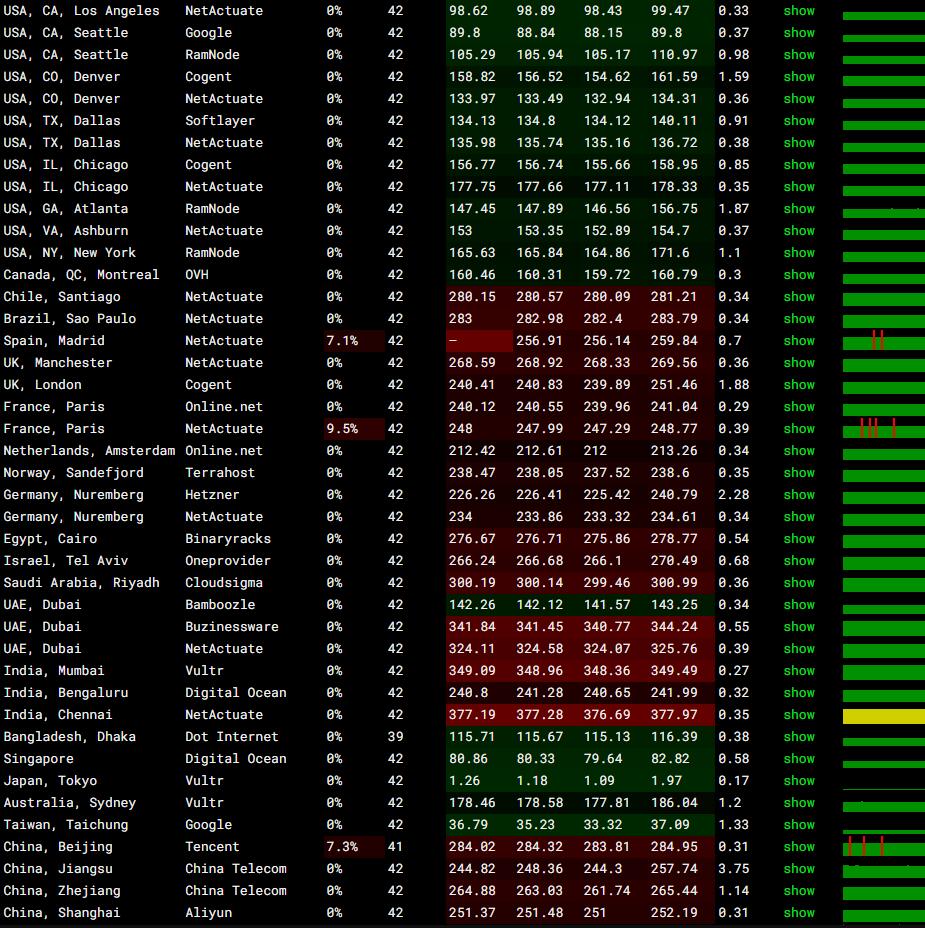Image resolution: width=925 pixels, height=928 pixels.
Task: Open show link for China, Beijing
Action: pos(799,846)
